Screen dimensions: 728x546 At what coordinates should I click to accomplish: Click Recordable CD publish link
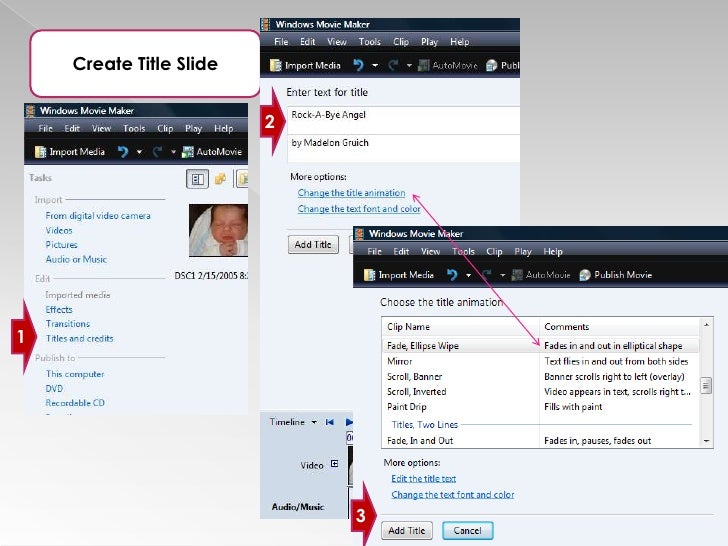(x=75, y=403)
